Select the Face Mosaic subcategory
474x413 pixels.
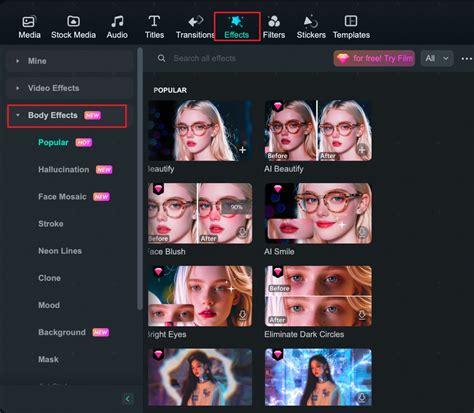click(x=62, y=197)
